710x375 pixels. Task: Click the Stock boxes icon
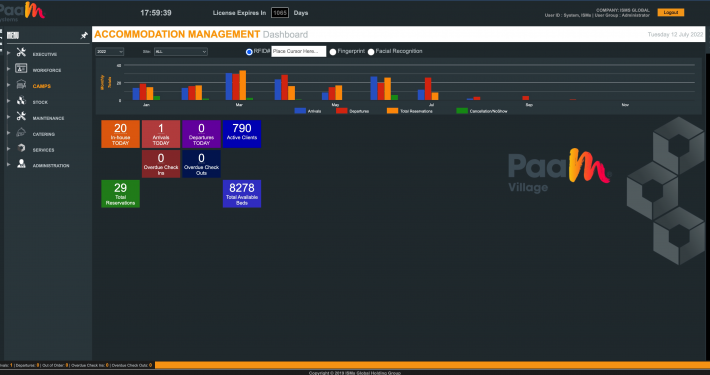point(21,101)
